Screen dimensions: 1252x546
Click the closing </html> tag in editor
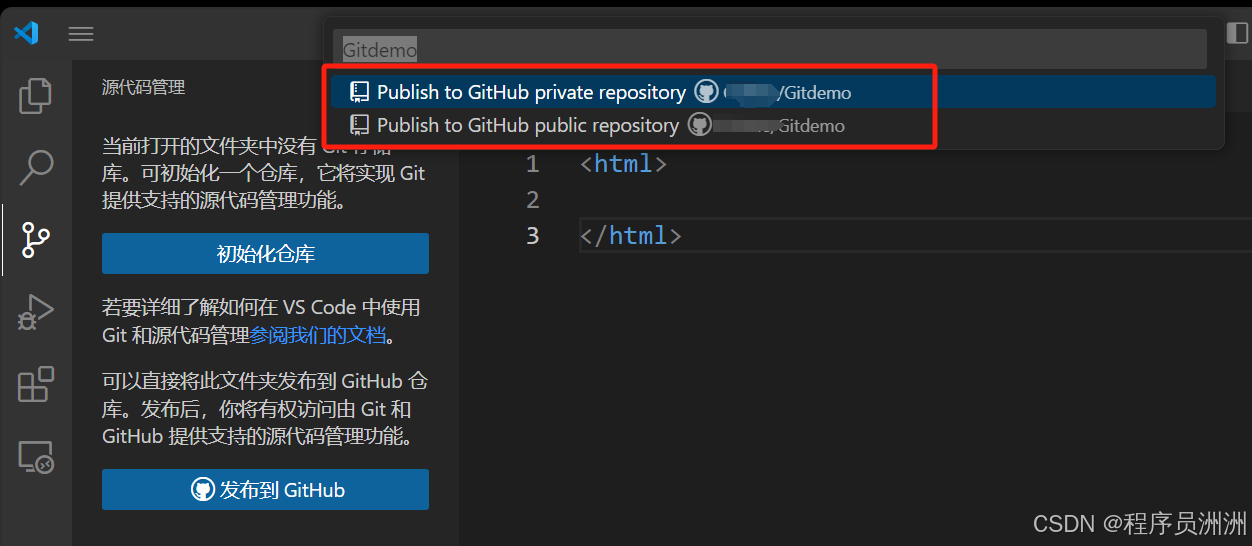(631, 236)
